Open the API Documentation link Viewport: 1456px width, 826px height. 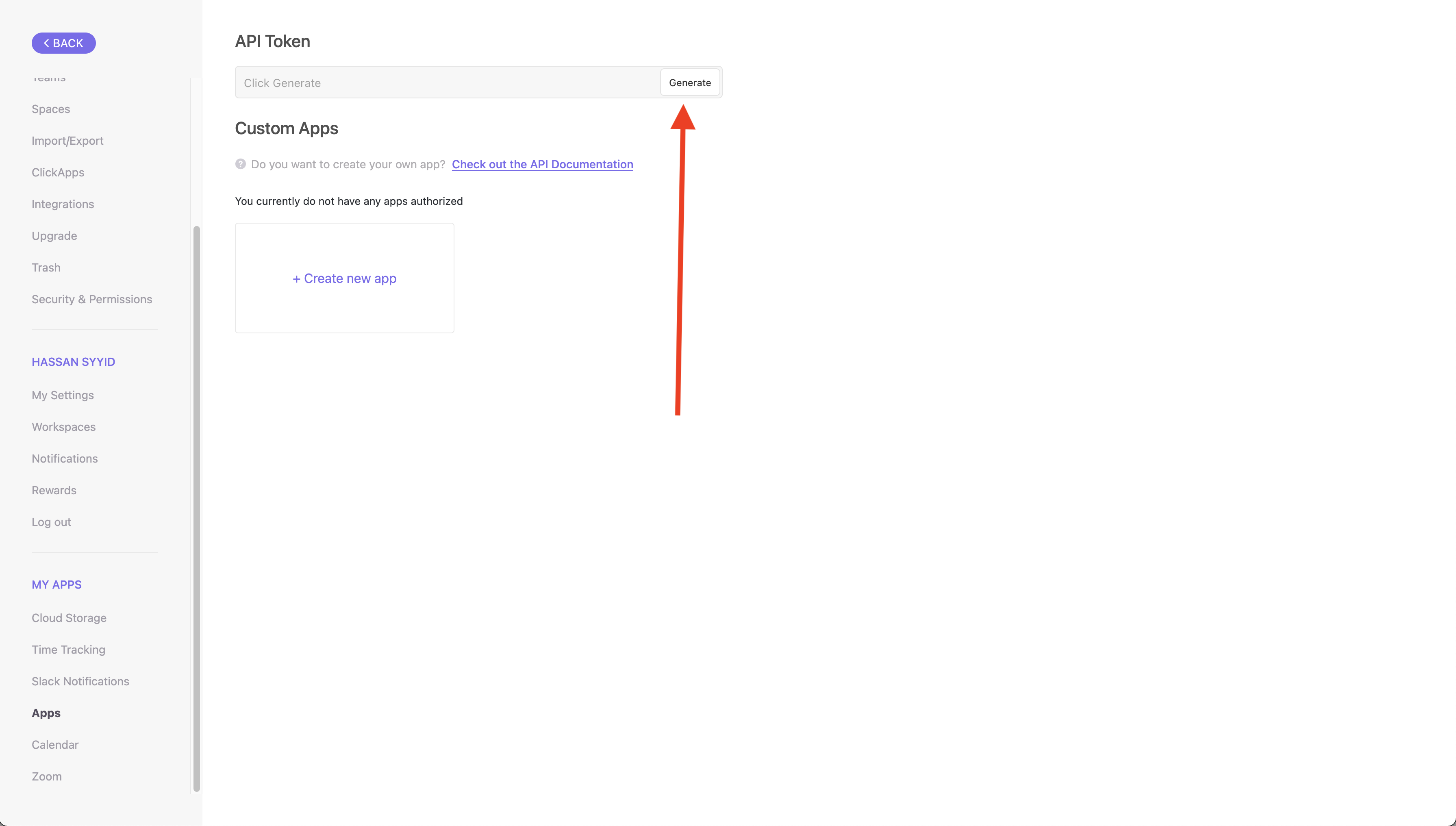click(542, 164)
